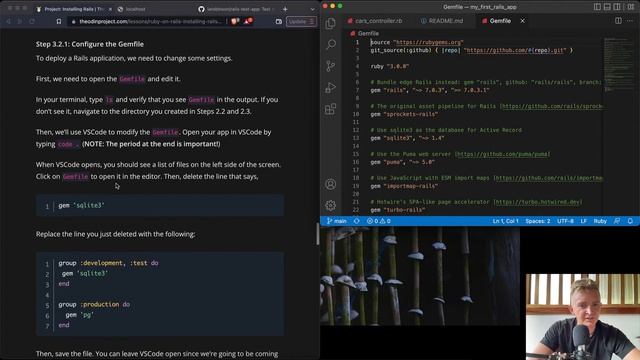Viewport: 640px width, 360px height.
Task: Click the Step 3.2.1: Configure the Gemfile heading
Action: pos(90,44)
